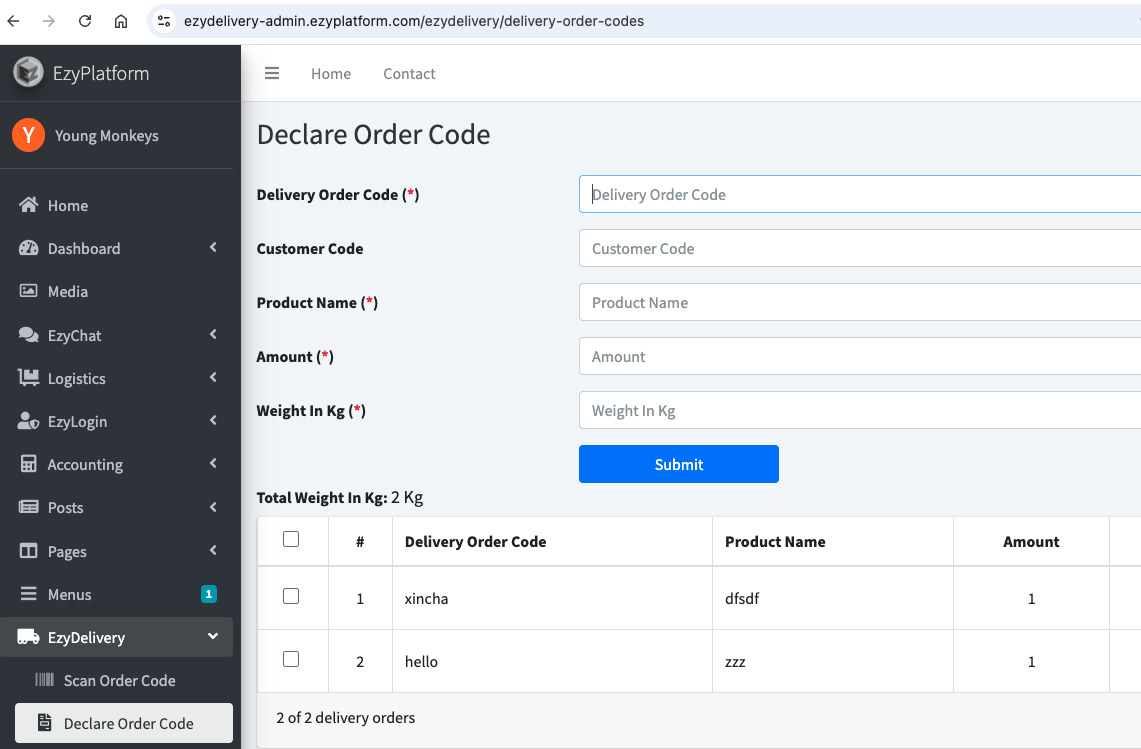
Task: Focus the Weight In Kg text field
Action: pos(858,411)
